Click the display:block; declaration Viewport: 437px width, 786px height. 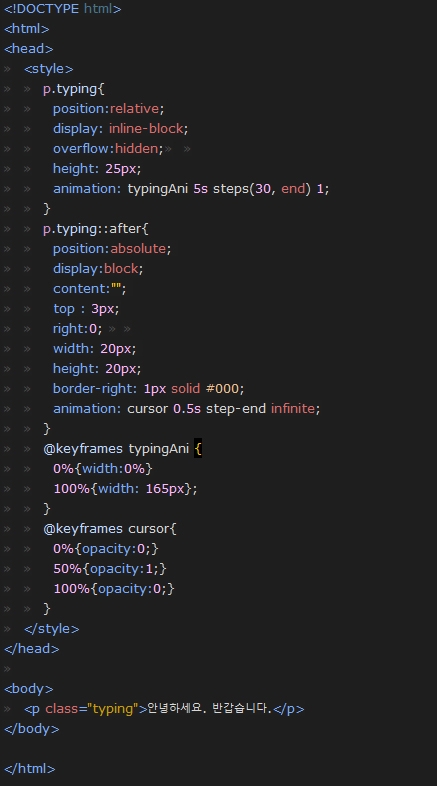pos(98,269)
